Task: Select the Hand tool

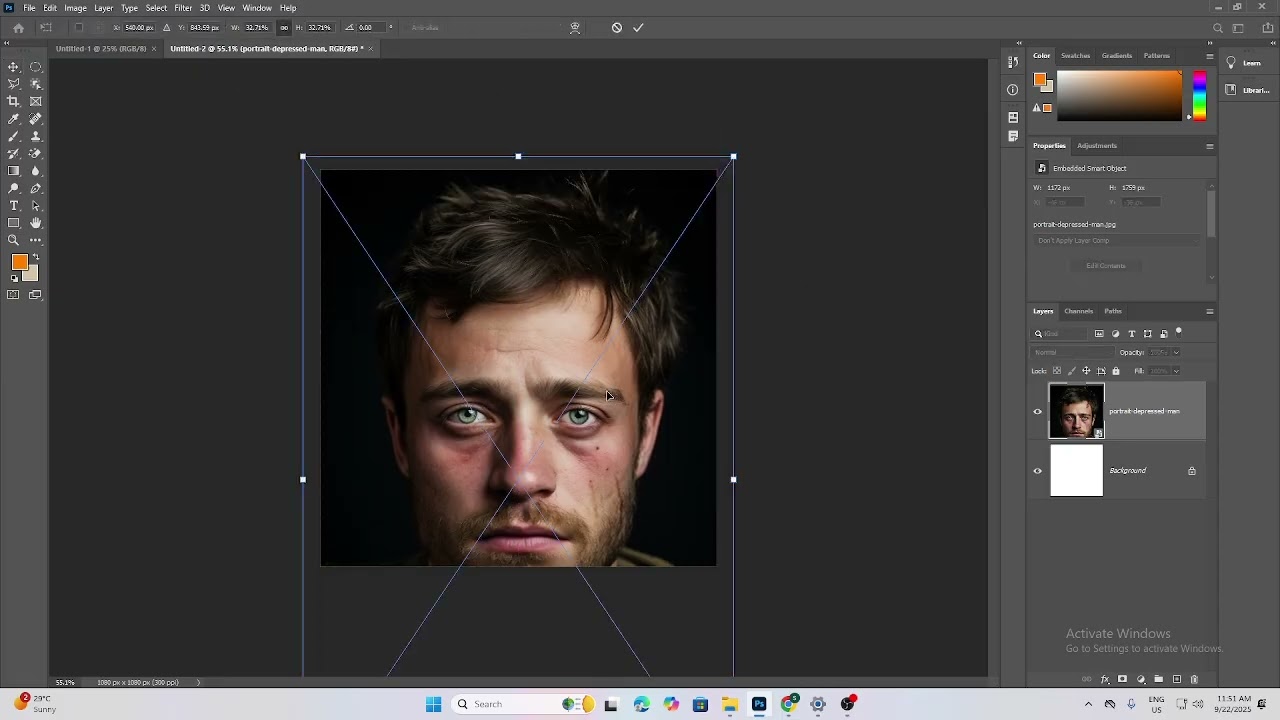Action: (x=36, y=223)
